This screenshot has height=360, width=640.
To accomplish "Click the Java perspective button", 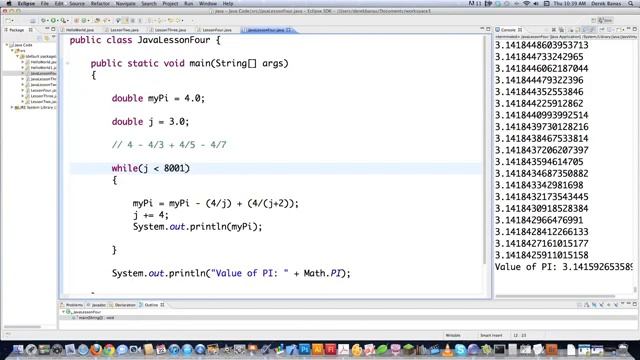I will [x=605, y=20].
